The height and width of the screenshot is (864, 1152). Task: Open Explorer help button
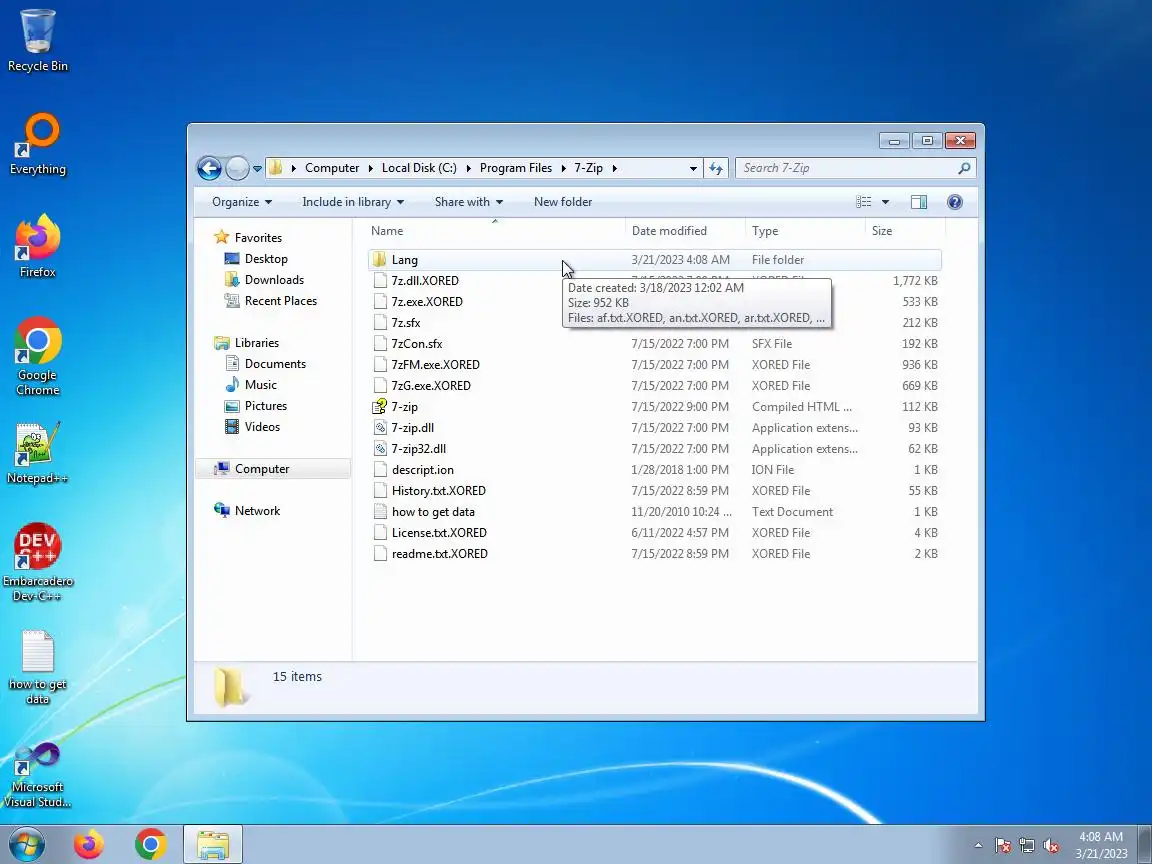coord(954,202)
